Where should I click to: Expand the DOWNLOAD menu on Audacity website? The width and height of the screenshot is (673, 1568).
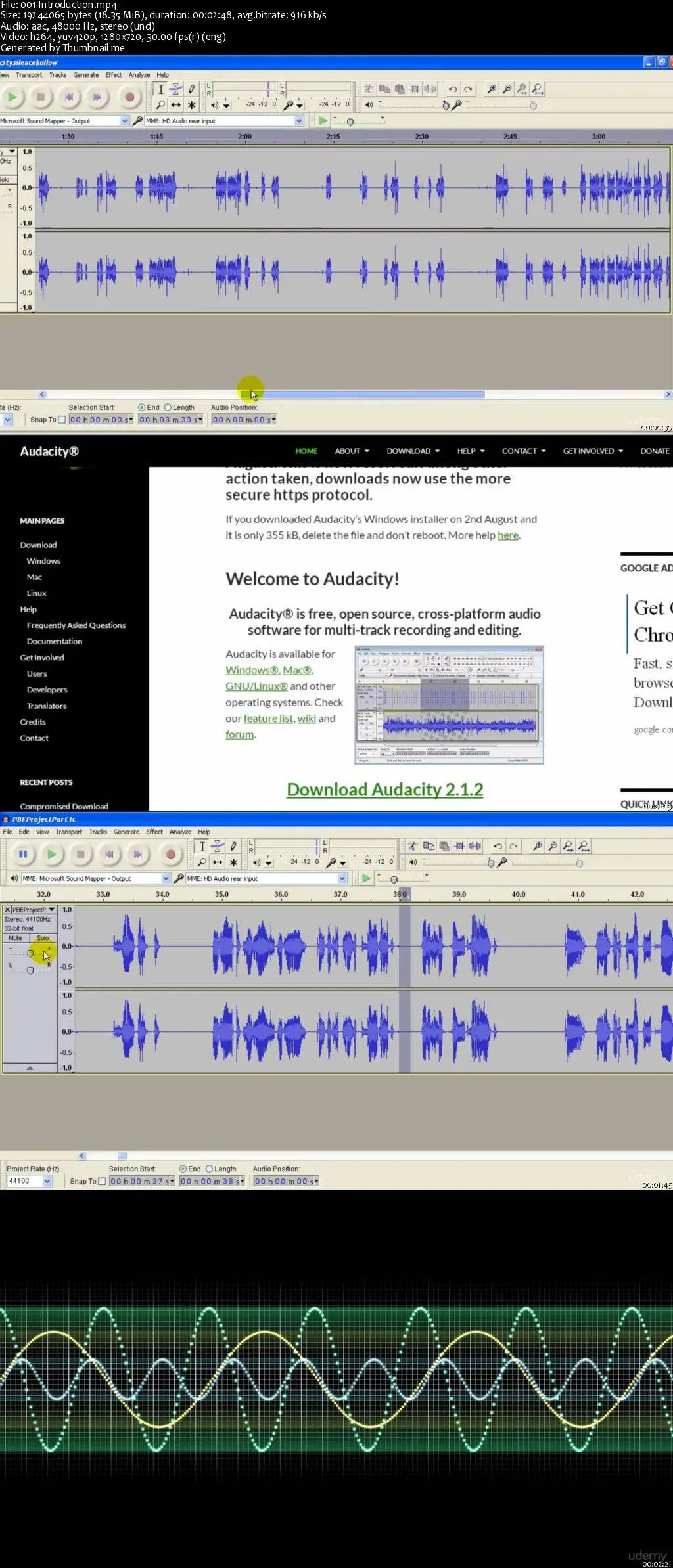tap(413, 451)
